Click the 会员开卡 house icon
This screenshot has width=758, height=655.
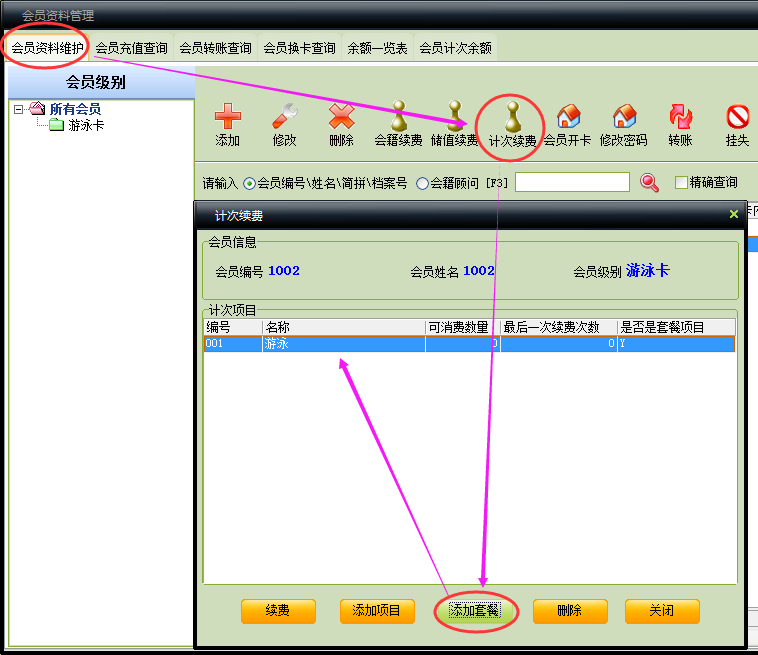pos(568,116)
